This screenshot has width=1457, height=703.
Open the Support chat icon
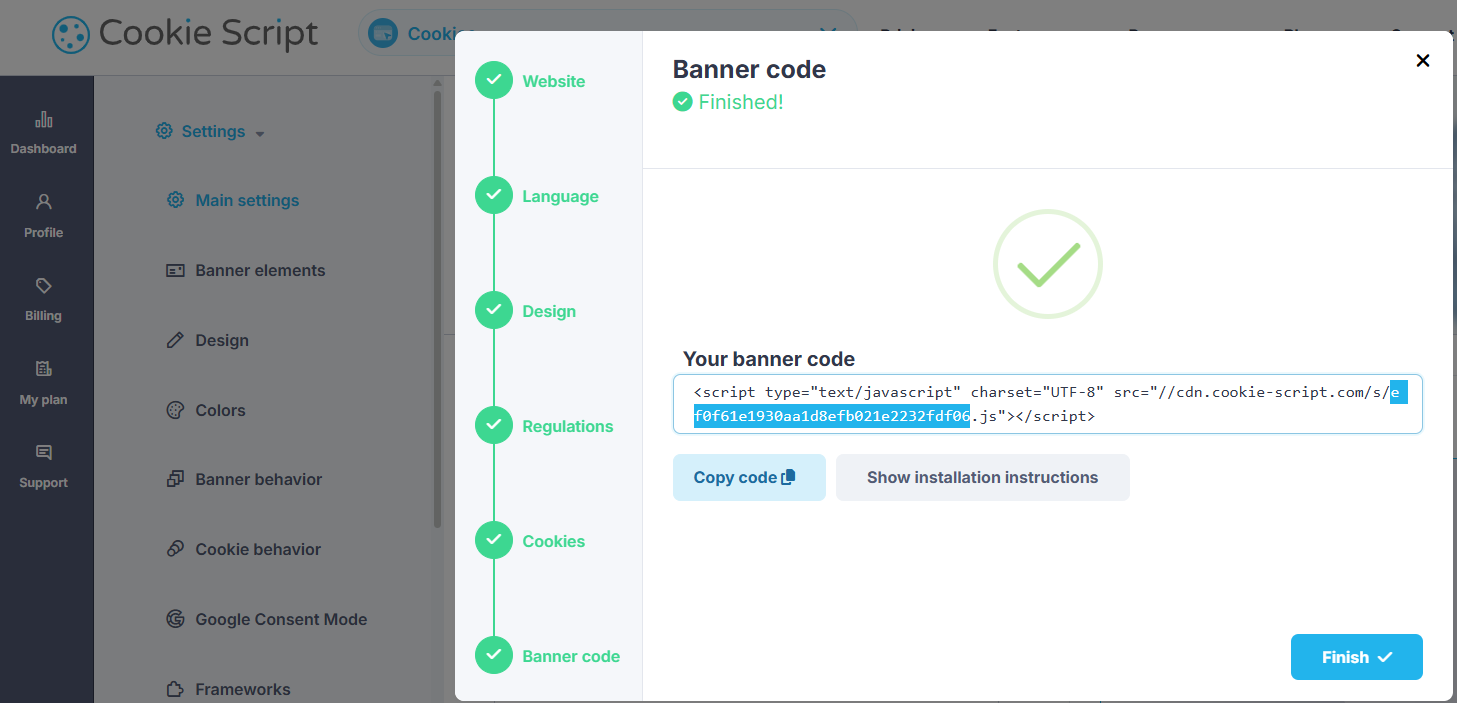pyautogui.click(x=44, y=452)
